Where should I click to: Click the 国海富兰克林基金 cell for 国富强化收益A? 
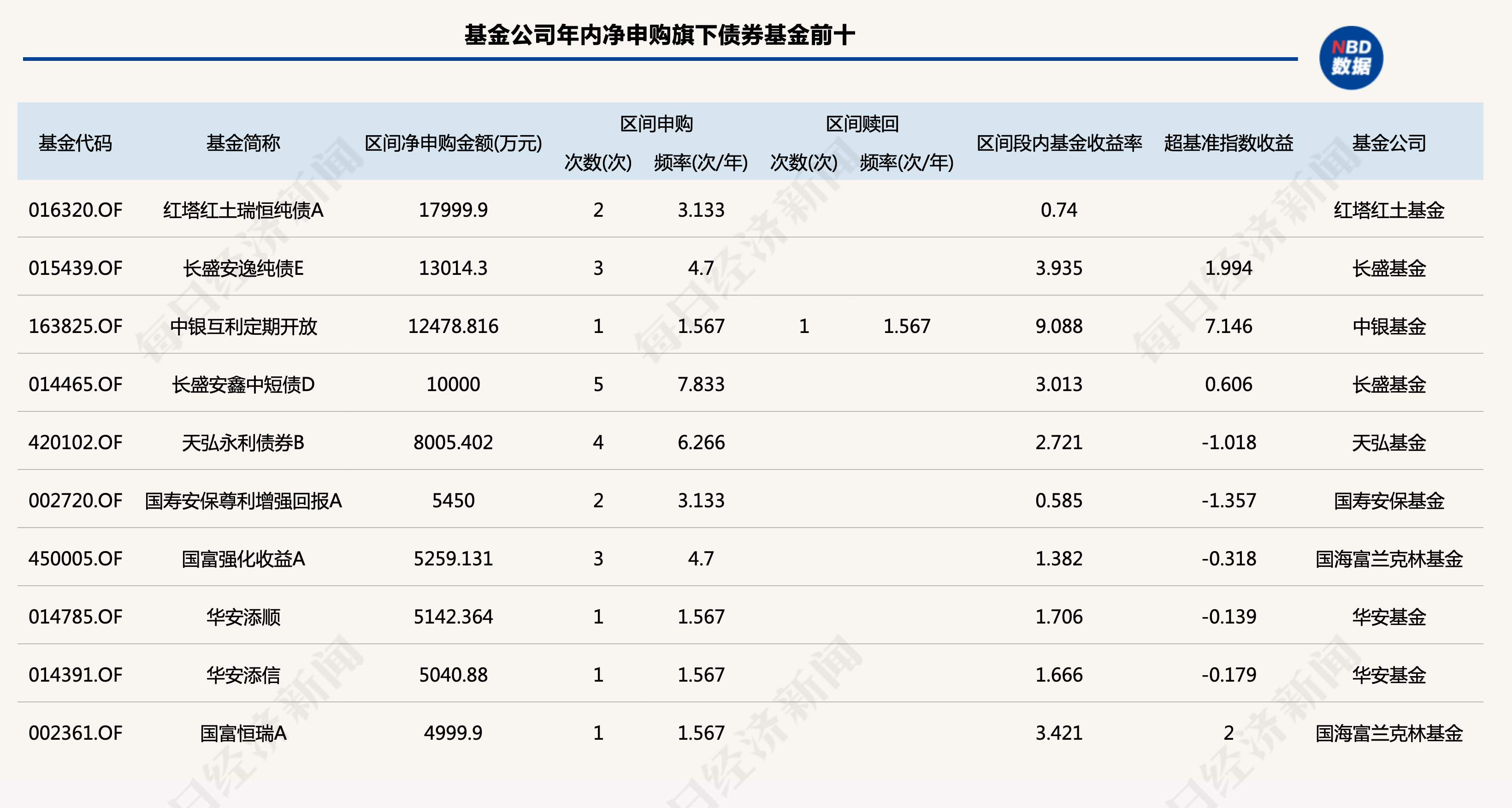tap(1389, 558)
